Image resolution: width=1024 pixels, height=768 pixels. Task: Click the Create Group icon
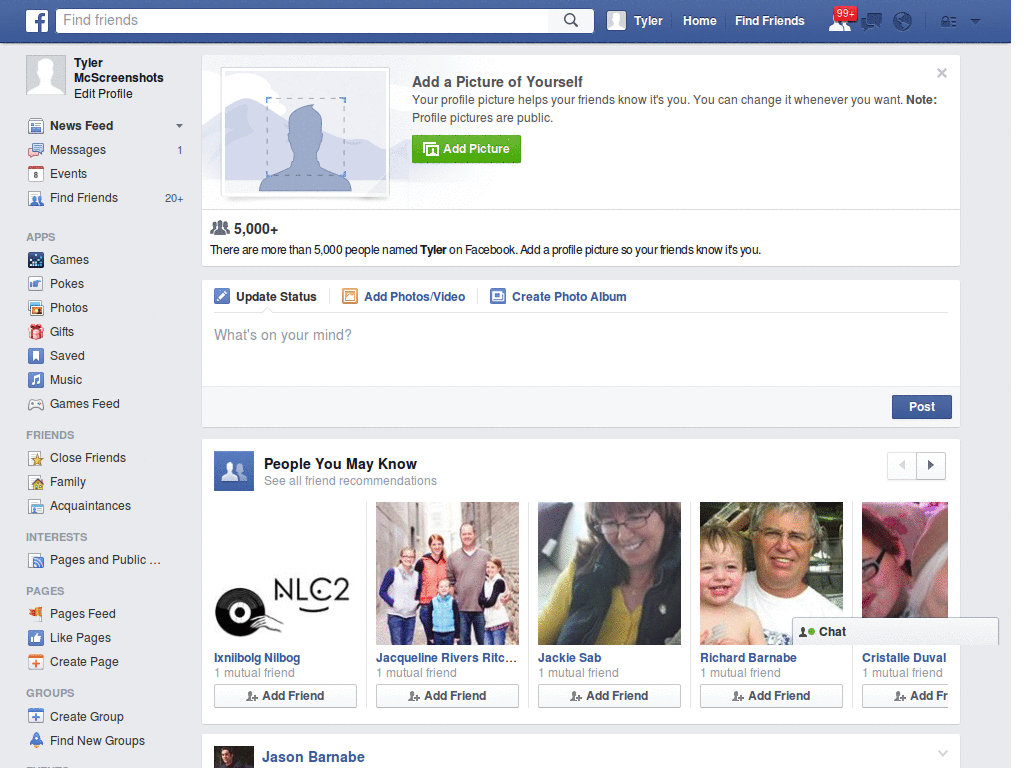pyautogui.click(x=36, y=716)
